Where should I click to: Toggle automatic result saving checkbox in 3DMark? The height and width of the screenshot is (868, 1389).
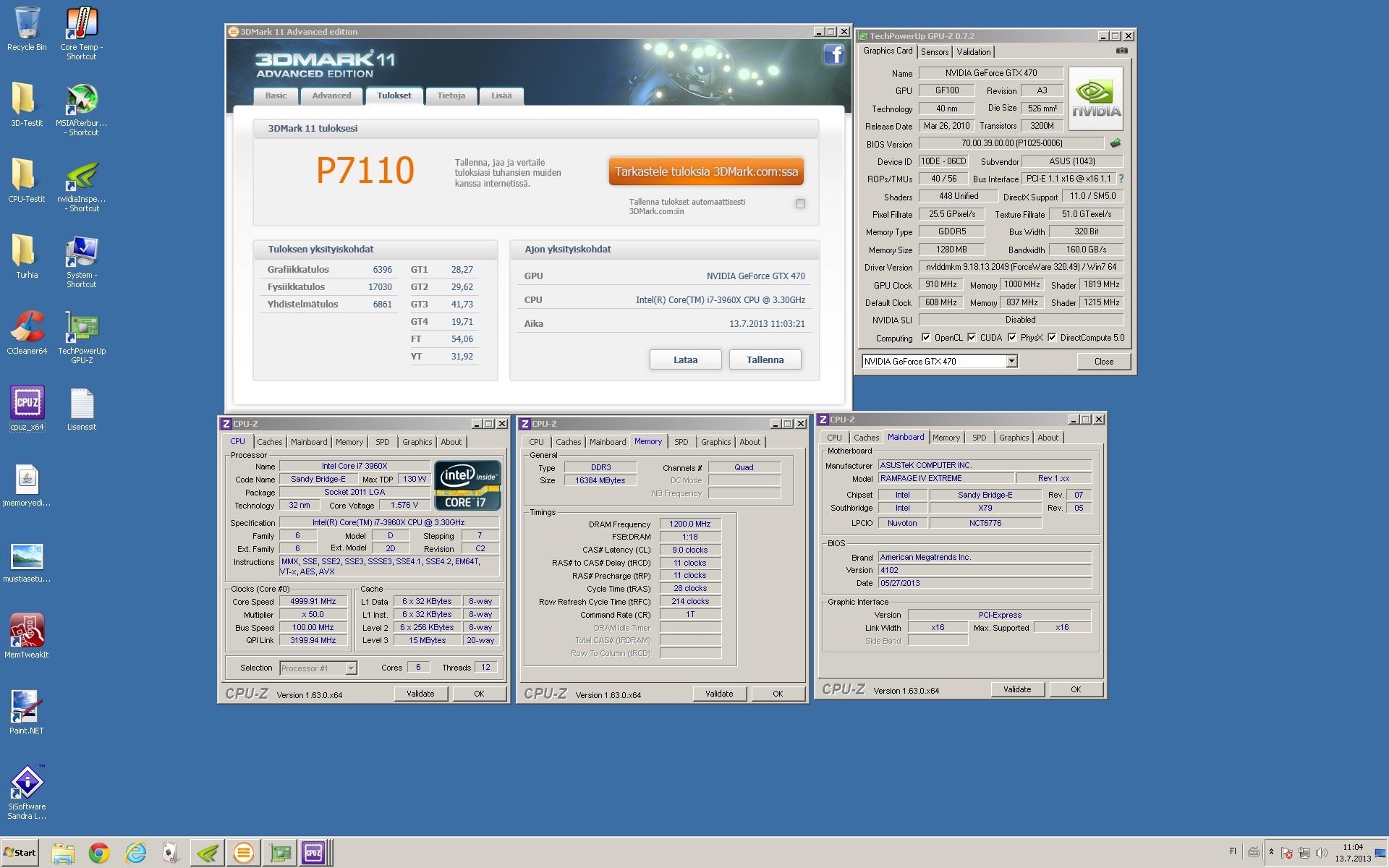[x=800, y=204]
